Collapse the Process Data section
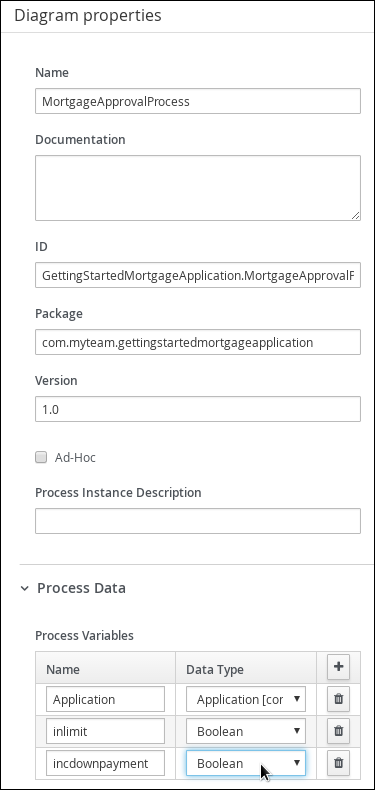Screen dimensions: 375x790 (x=25, y=588)
